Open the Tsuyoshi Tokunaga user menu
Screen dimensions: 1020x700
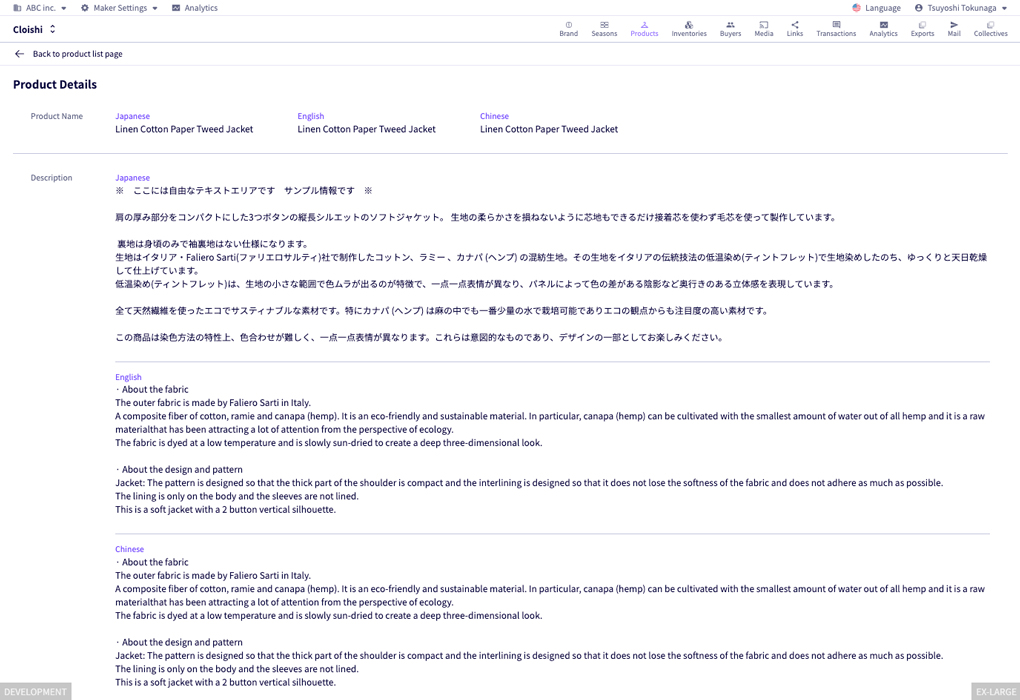point(961,8)
